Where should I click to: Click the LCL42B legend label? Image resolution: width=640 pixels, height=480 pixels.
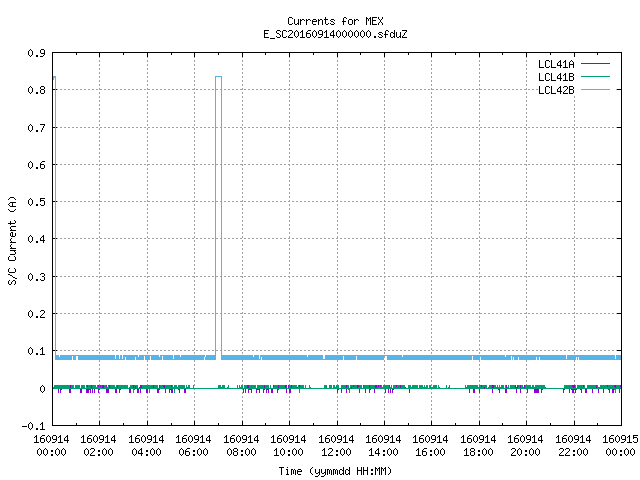tap(556, 90)
